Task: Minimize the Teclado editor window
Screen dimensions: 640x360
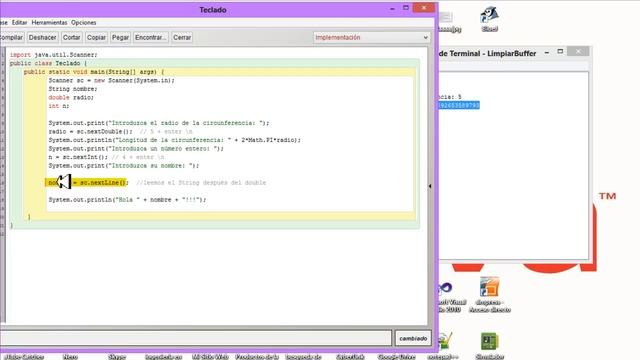Action: pos(392,8)
